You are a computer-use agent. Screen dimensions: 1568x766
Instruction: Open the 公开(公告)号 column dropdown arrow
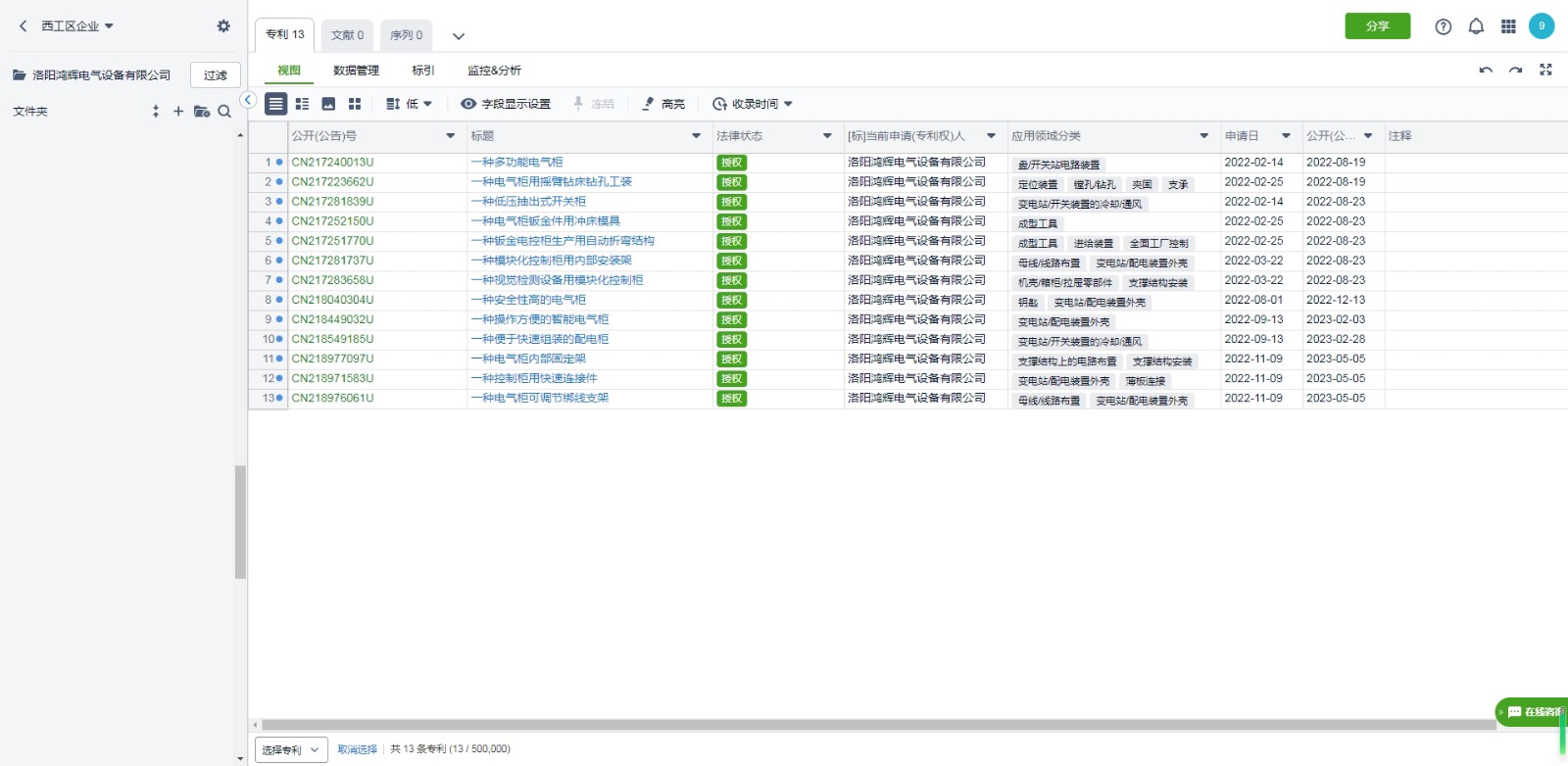point(451,136)
